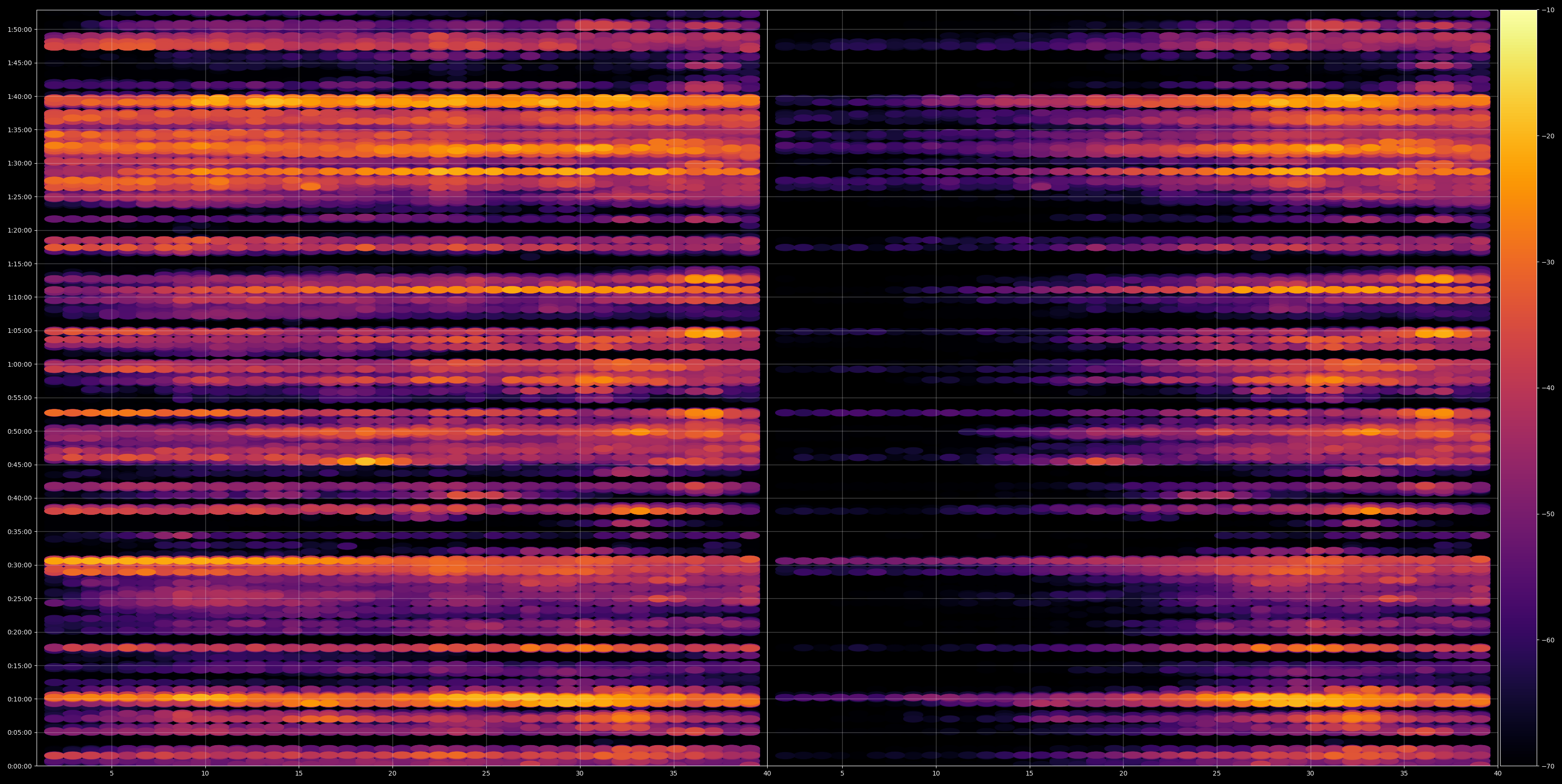Select the '1:30:00' y-axis tick label
The height and width of the screenshot is (784, 1562).
[x=20, y=164]
